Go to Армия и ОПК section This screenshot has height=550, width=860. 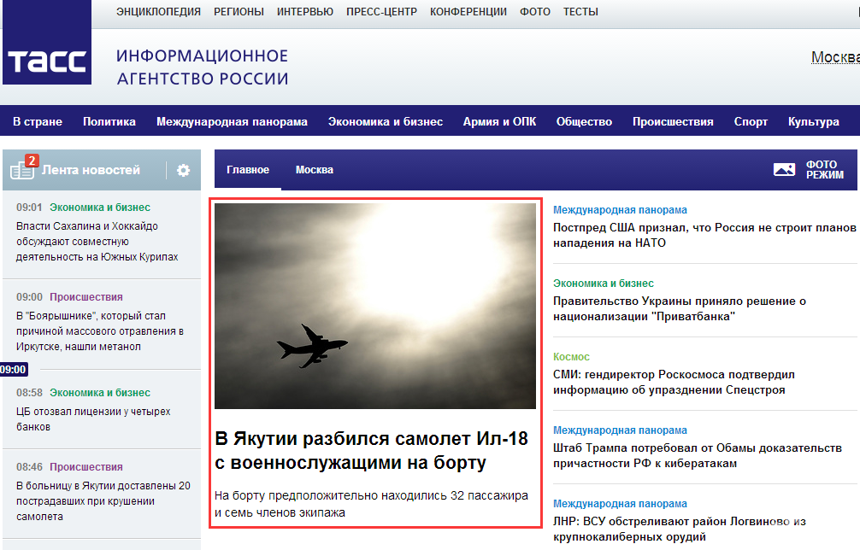click(500, 122)
